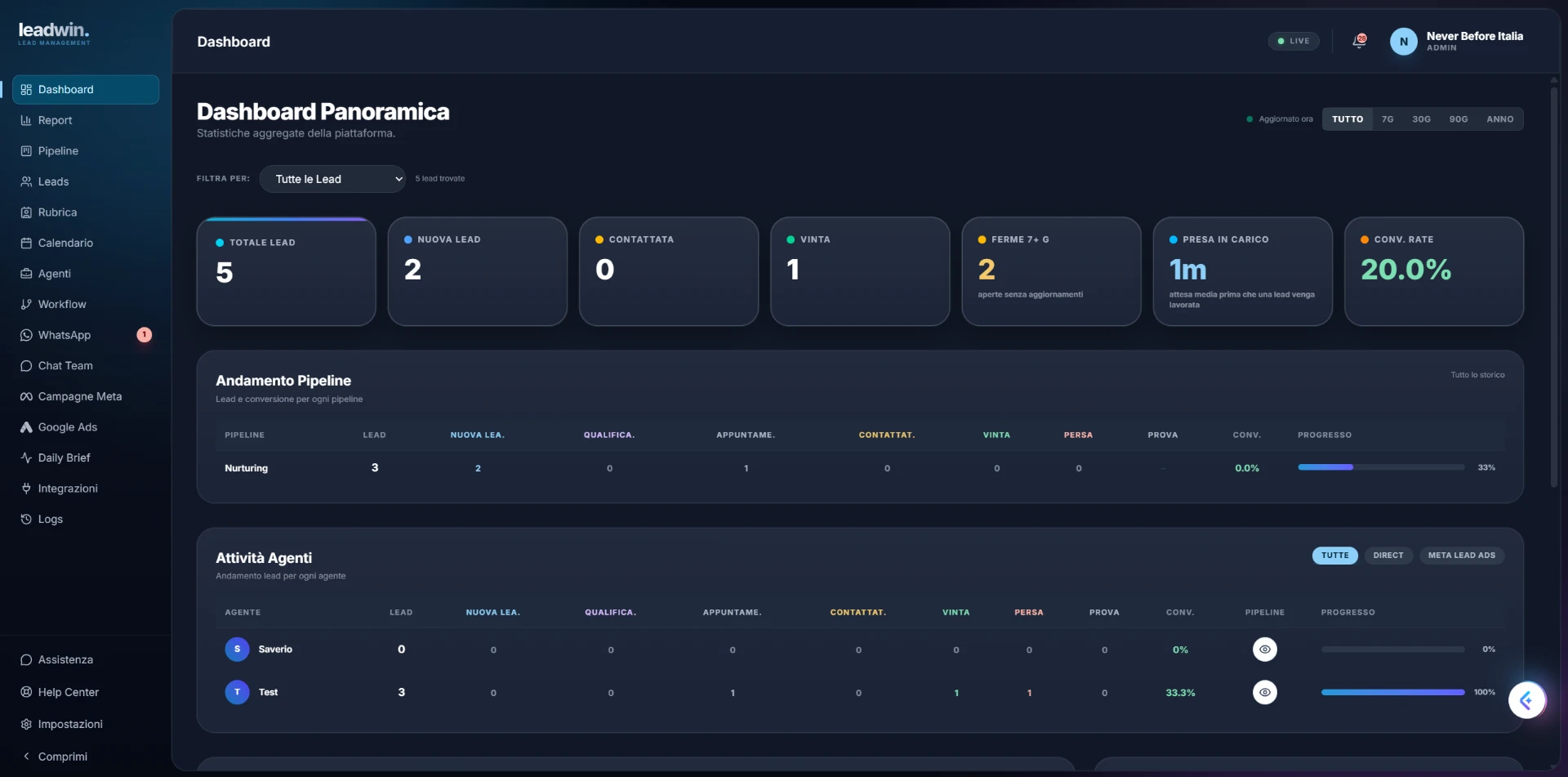Viewport: 1568px width, 777px height.
Task: Open the Report sidebar icon
Action: pyautogui.click(x=26, y=120)
